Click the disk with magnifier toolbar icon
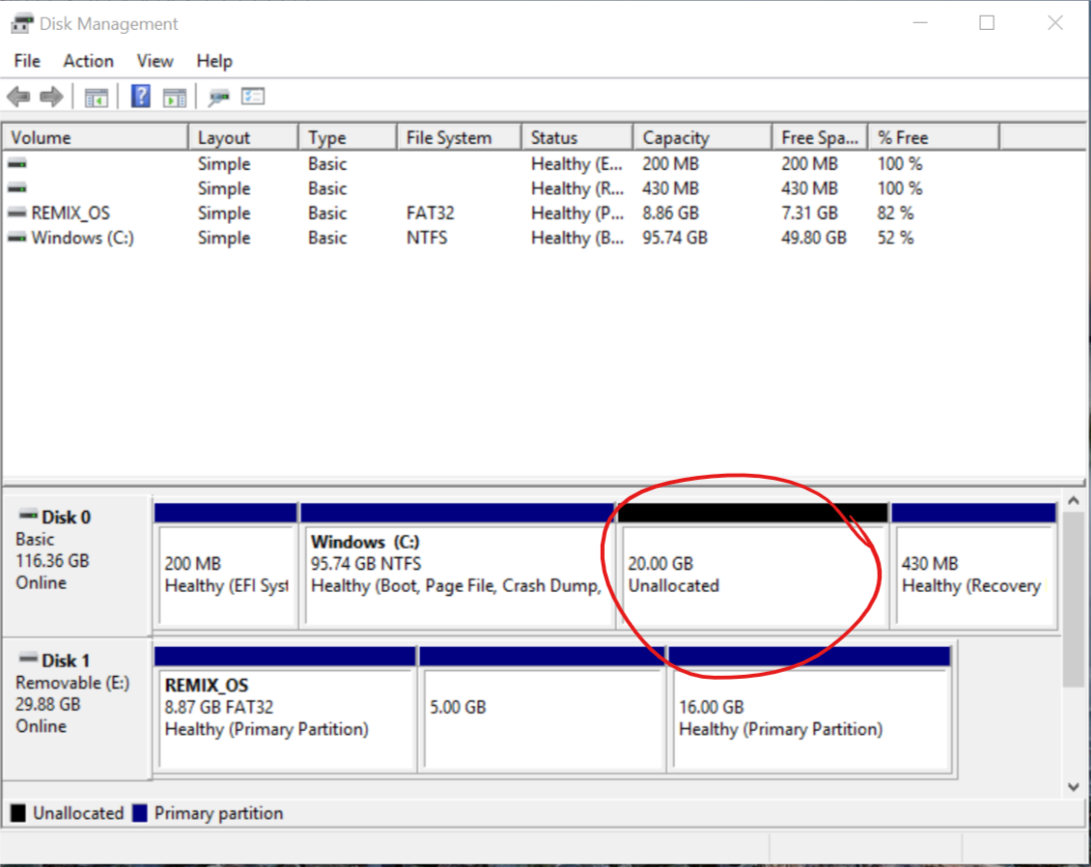 218,97
